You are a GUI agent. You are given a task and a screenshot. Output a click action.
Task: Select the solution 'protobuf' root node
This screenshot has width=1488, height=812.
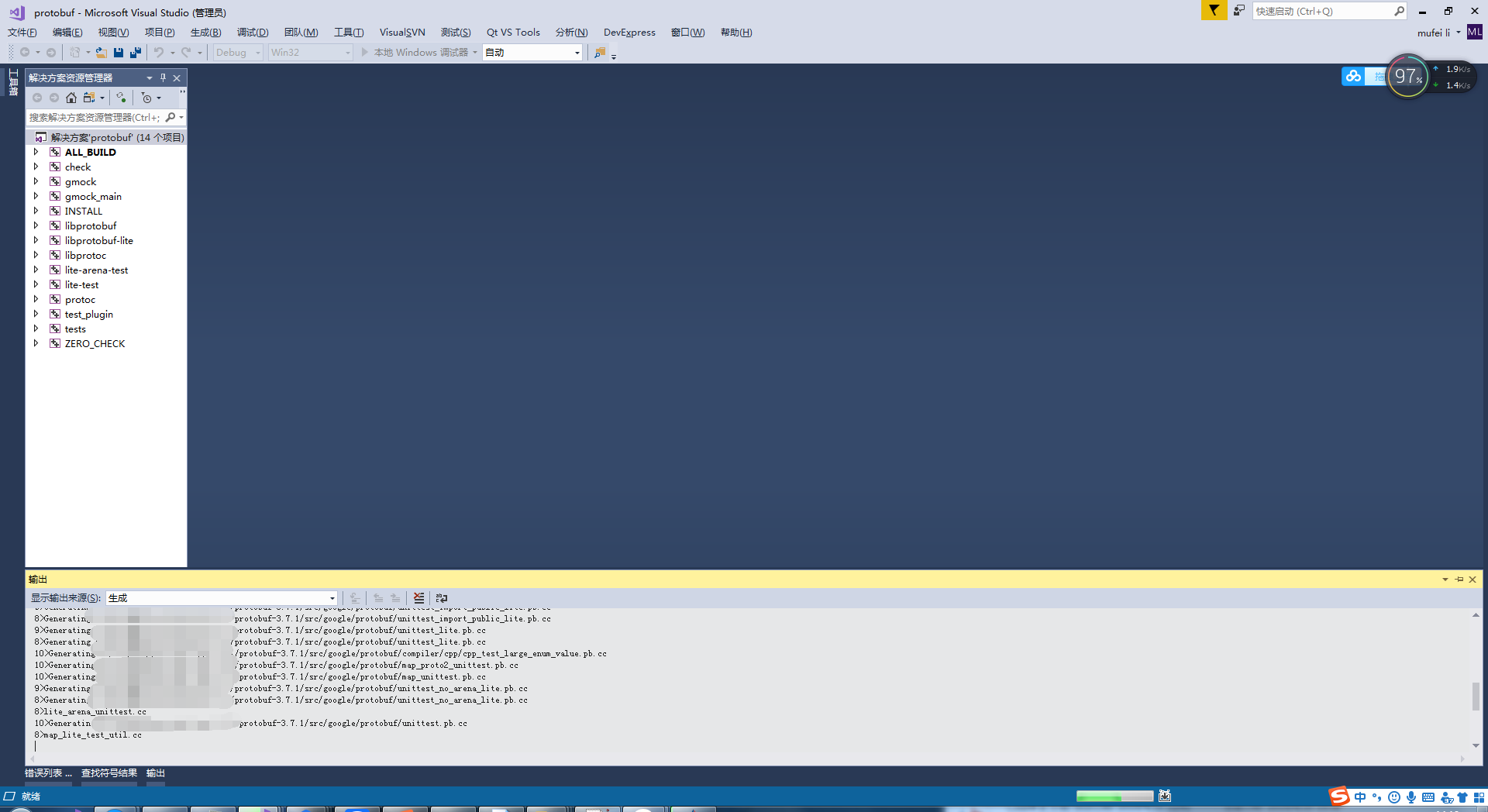[117, 137]
